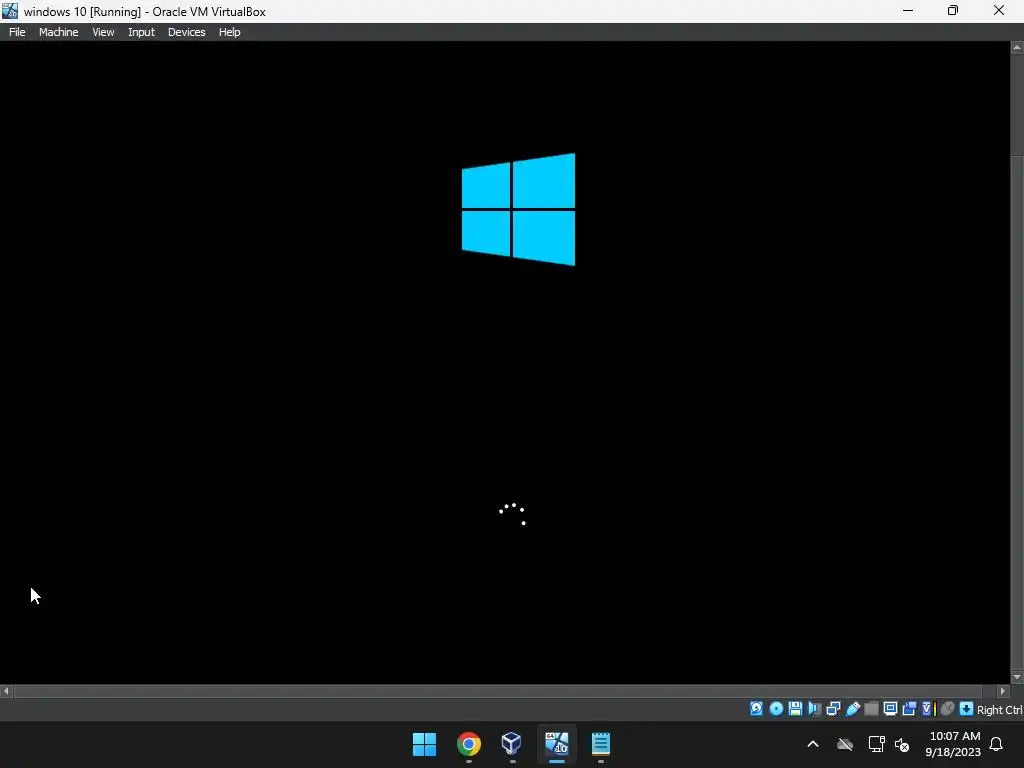Open the Help menu
The image size is (1024, 768).
(229, 32)
